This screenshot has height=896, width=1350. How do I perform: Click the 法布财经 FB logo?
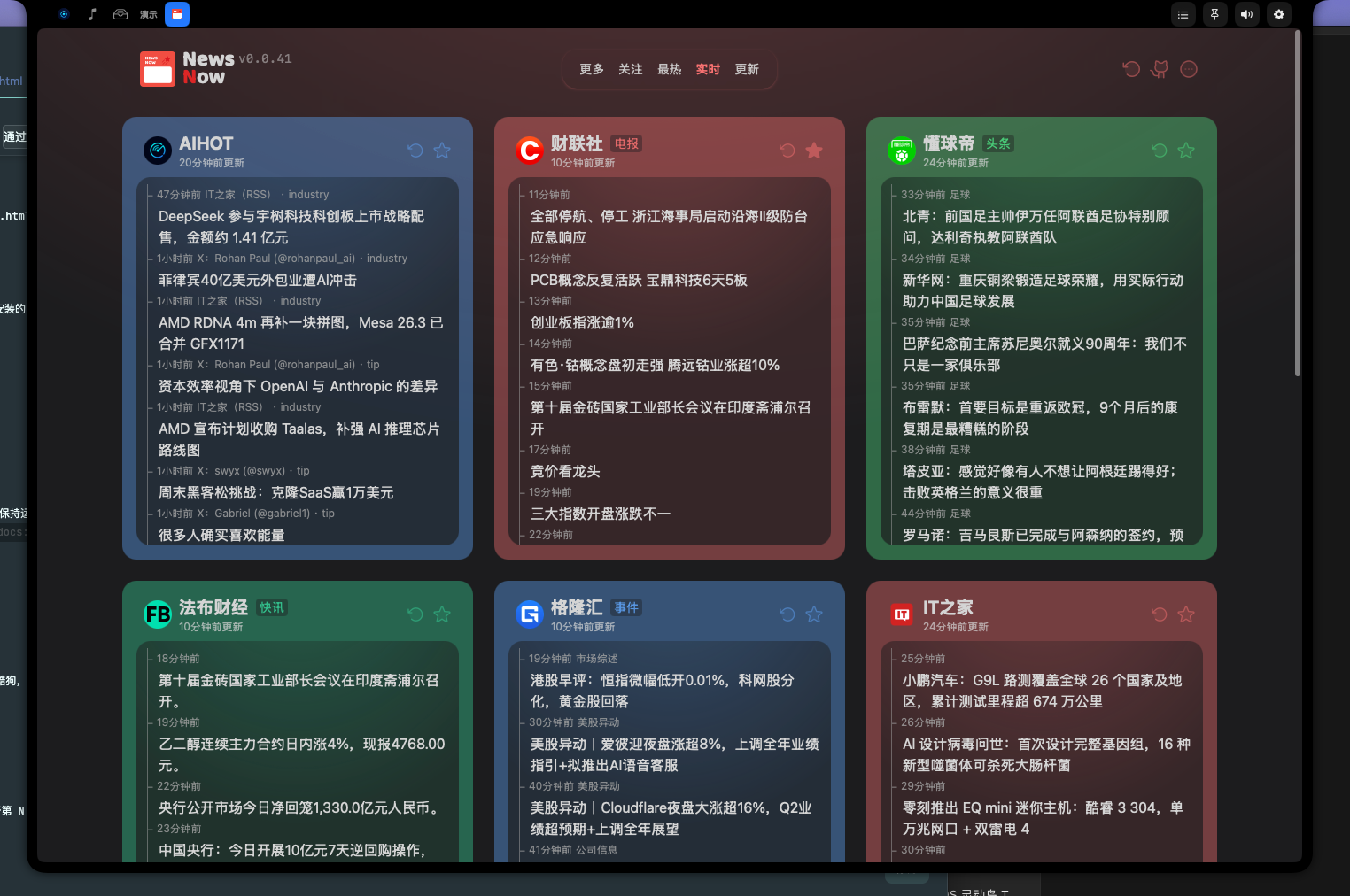tap(158, 614)
